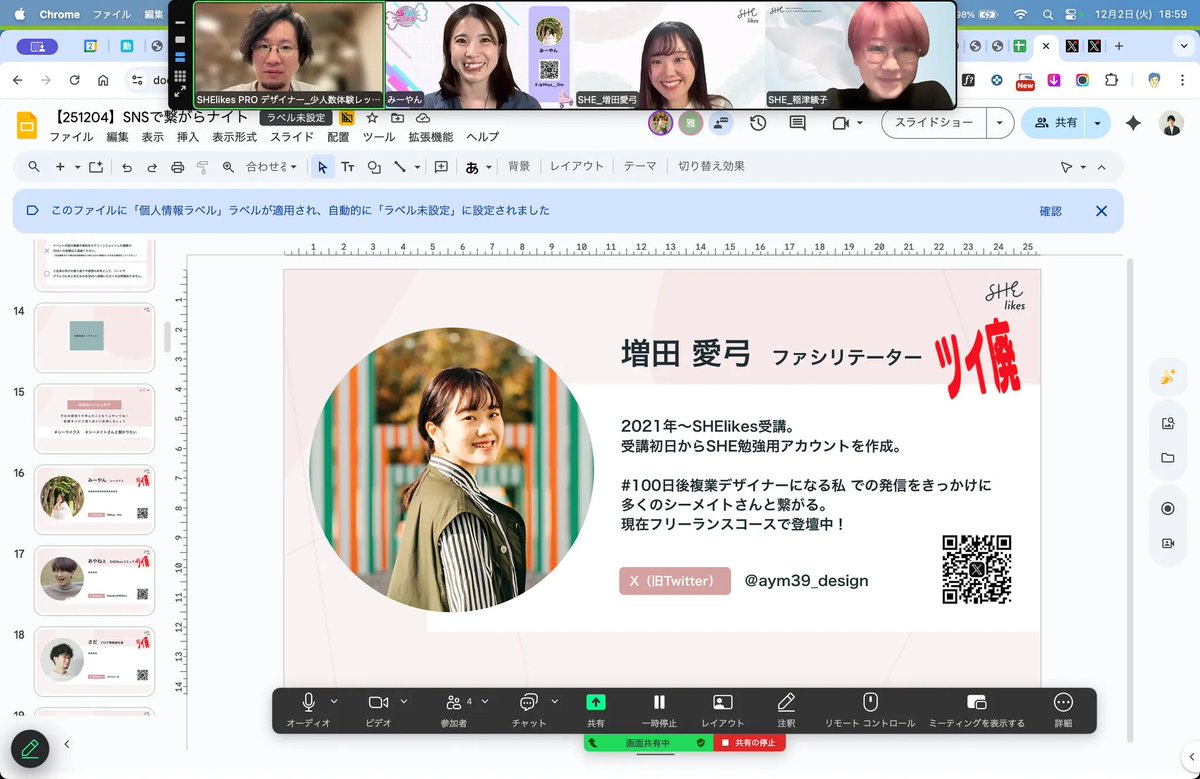Select the line drawing tool
The width and height of the screenshot is (1200, 779).
pos(400,167)
